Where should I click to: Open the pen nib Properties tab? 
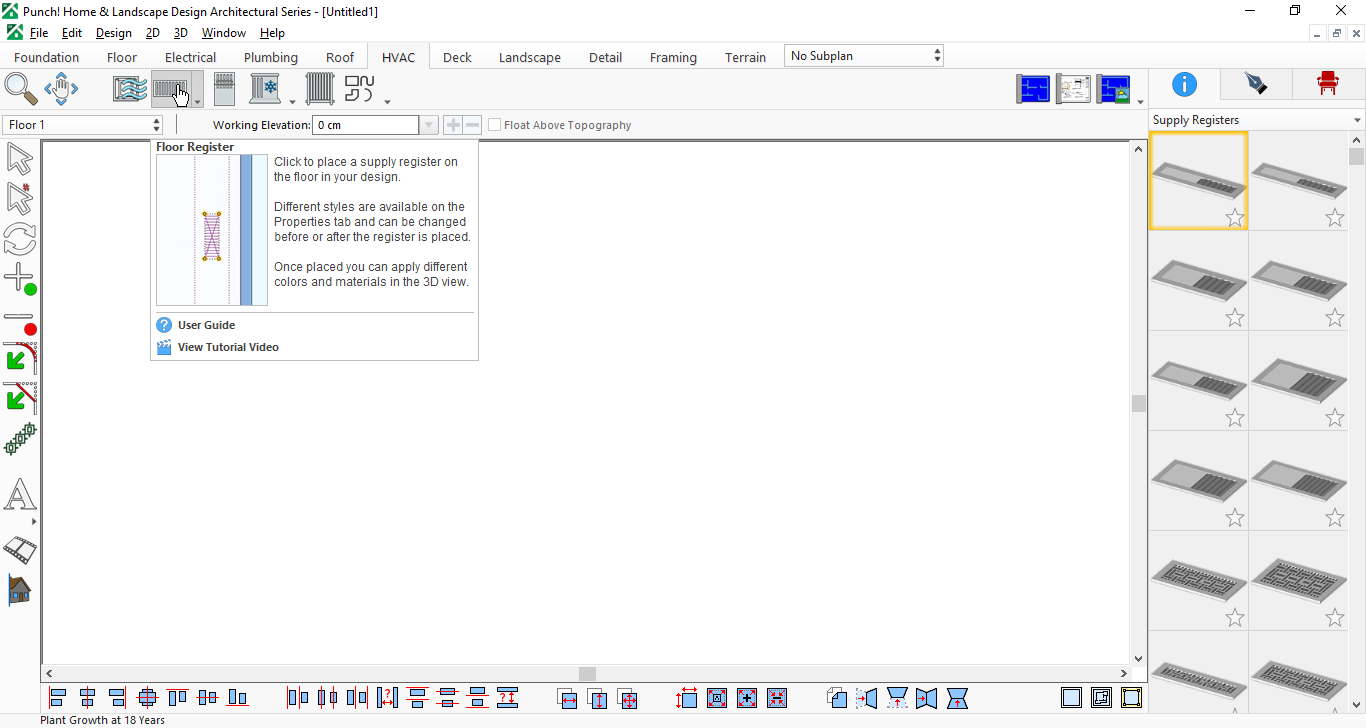click(x=1256, y=84)
